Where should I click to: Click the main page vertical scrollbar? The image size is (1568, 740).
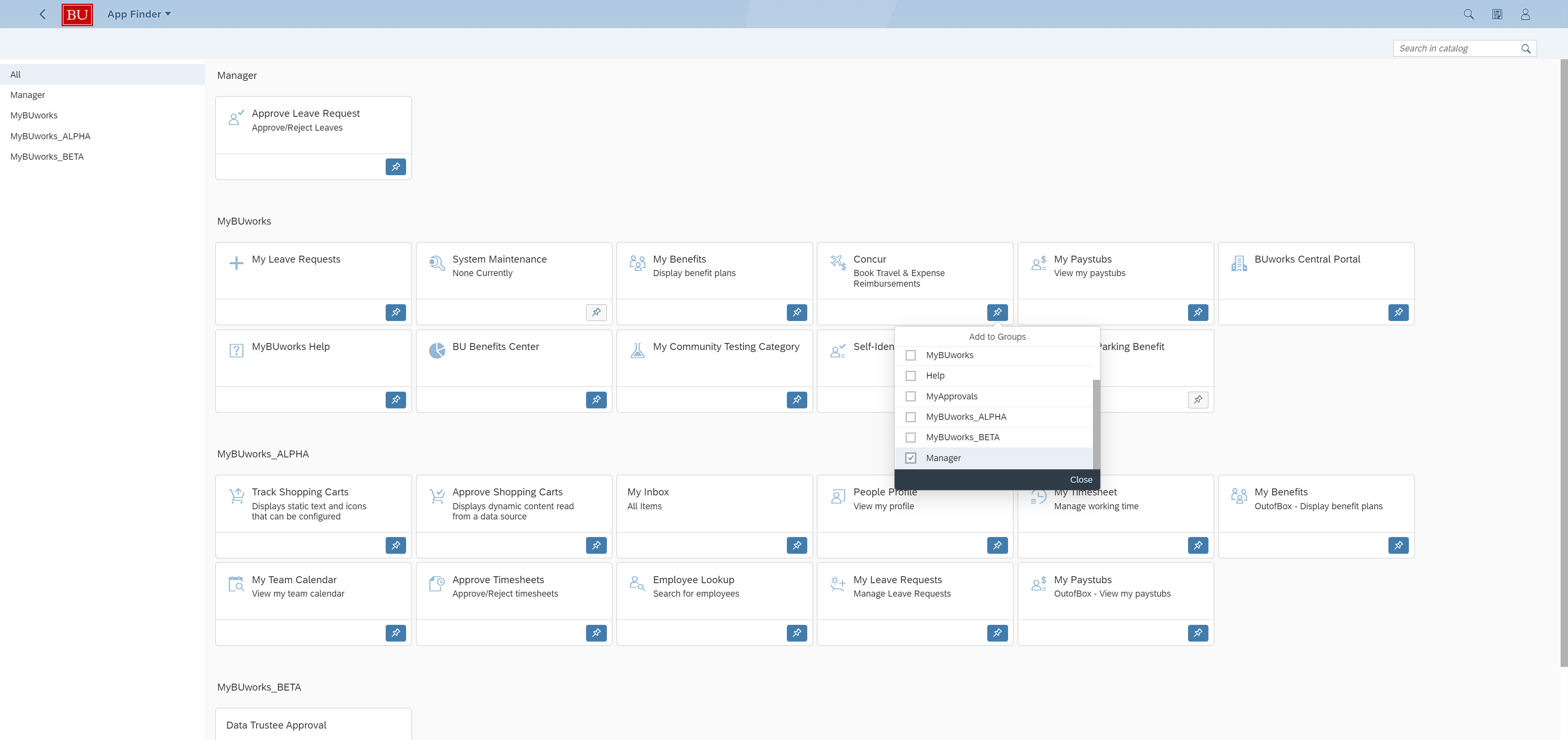[x=1564, y=362]
